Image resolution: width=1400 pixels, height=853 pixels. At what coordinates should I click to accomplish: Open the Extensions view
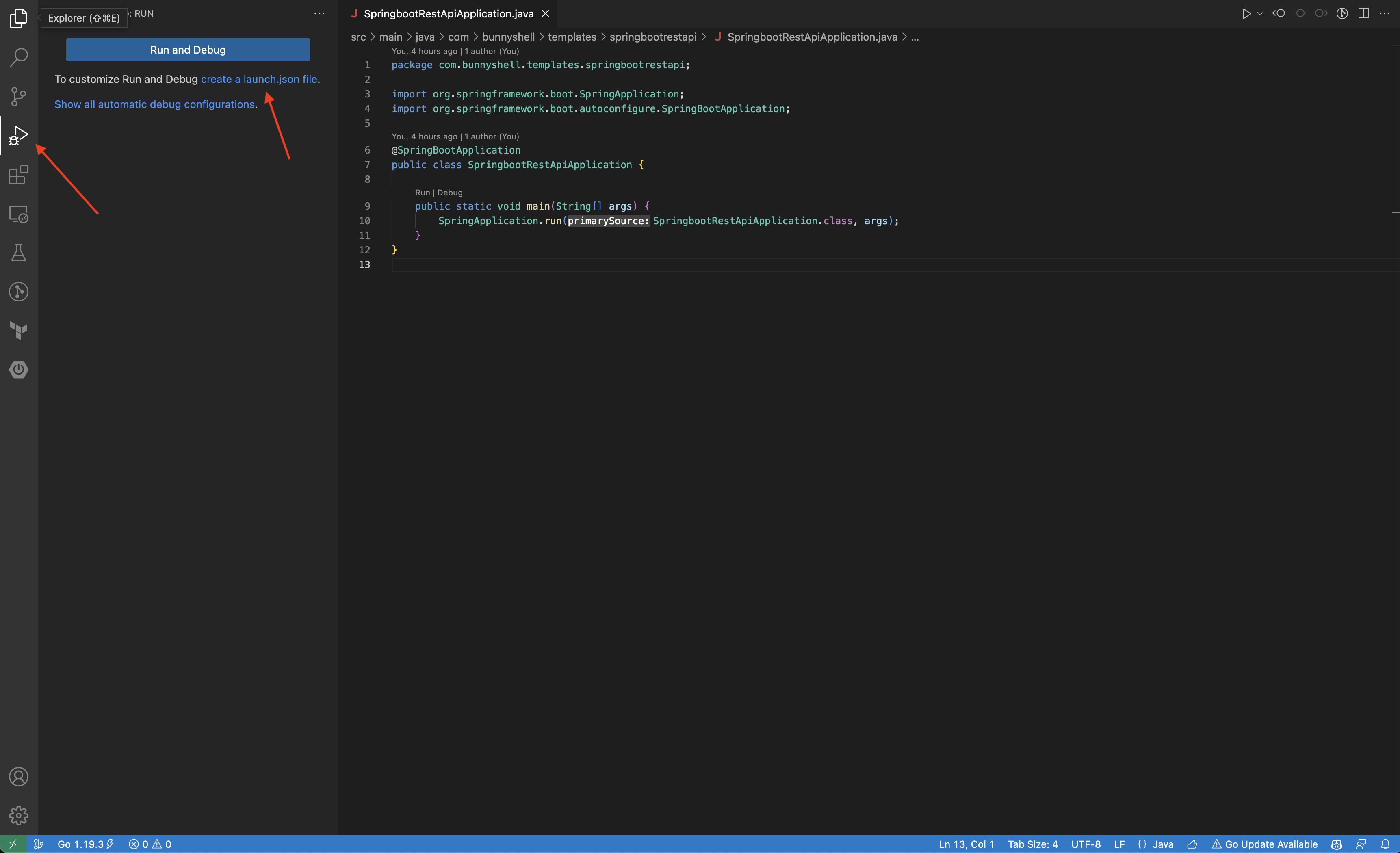point(19,174)
